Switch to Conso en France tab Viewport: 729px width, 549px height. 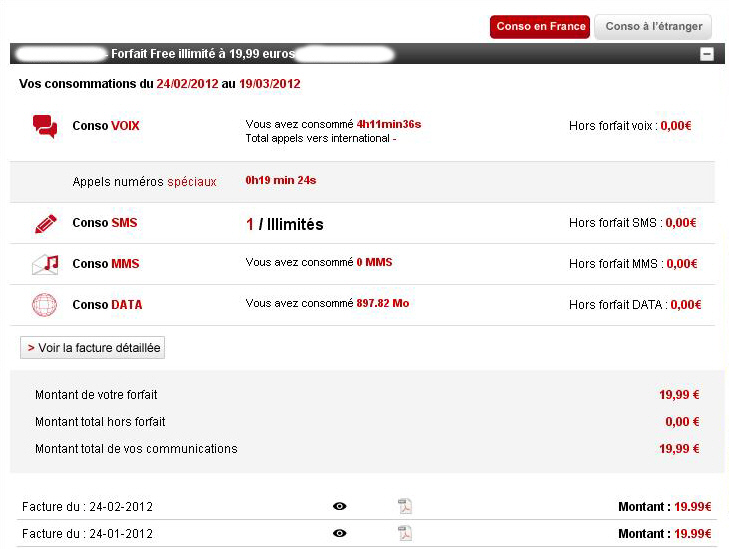point(540,26)
